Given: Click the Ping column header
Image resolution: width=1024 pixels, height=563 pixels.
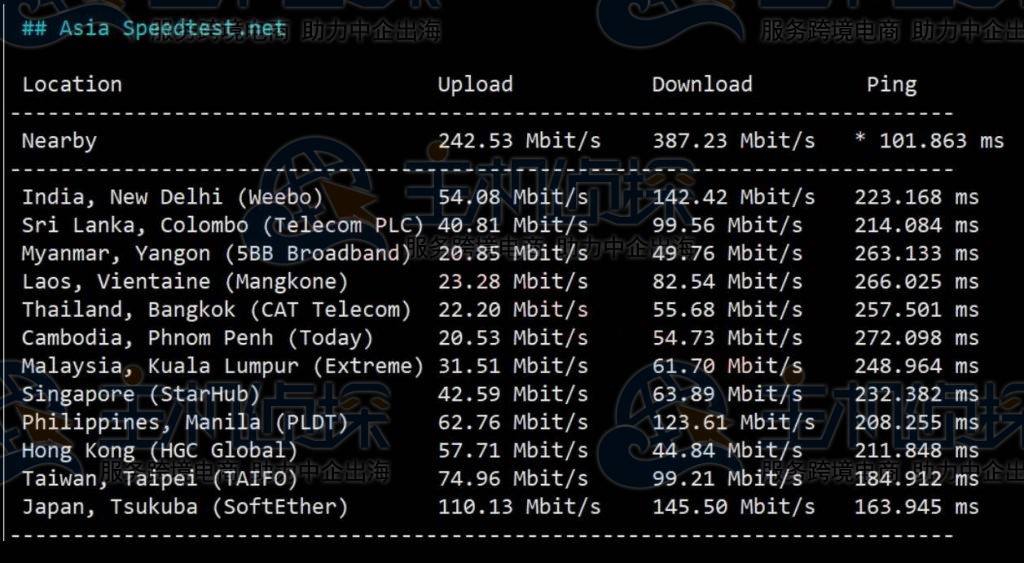Looking at the screenshot, I should pos(891,85).
